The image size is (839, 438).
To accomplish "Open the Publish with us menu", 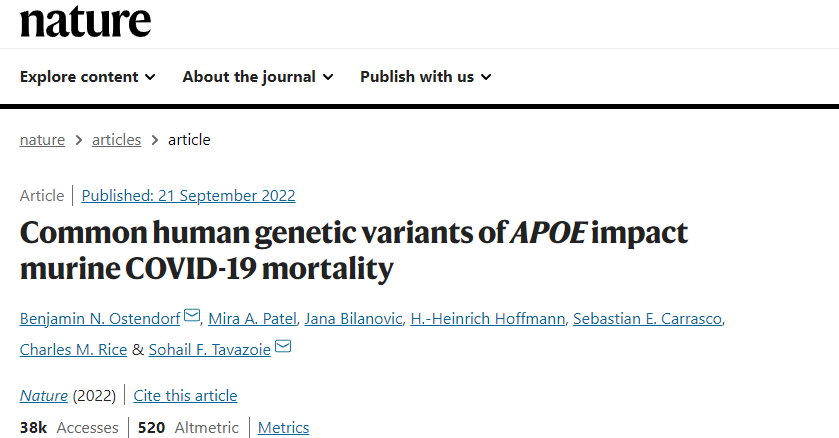I will pos(425,77).
